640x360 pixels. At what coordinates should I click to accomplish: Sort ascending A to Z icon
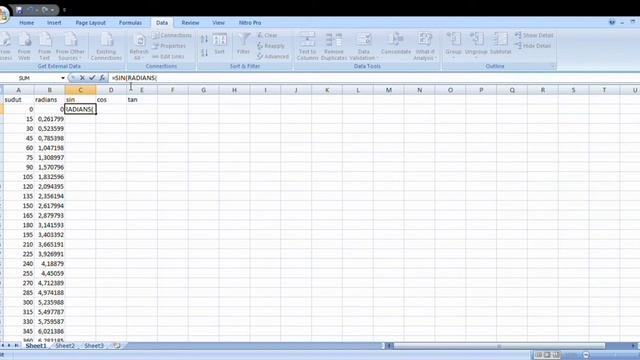click(x=204, y=39)
